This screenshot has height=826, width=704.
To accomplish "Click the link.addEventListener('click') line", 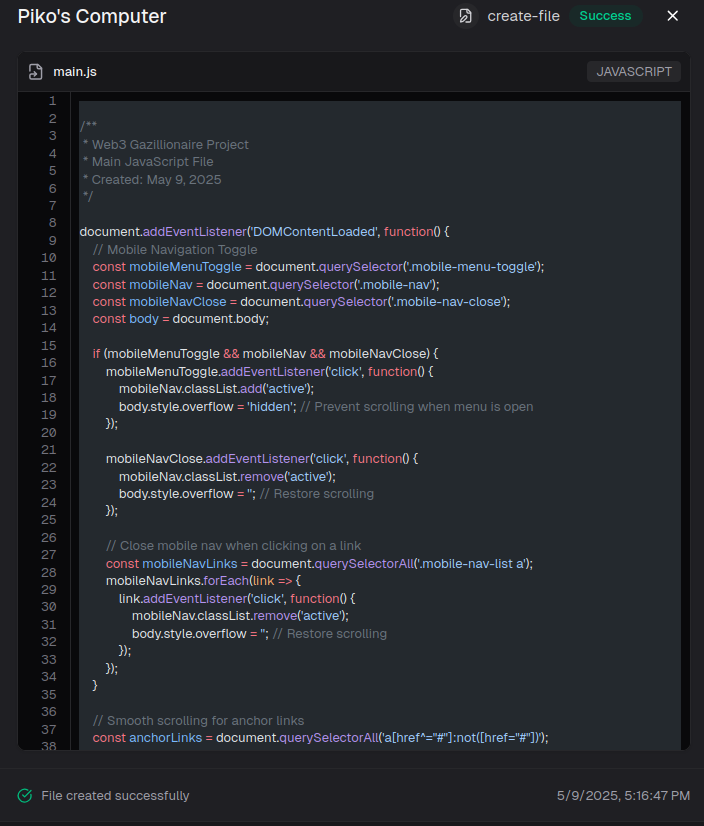I will tap(237, 598).
